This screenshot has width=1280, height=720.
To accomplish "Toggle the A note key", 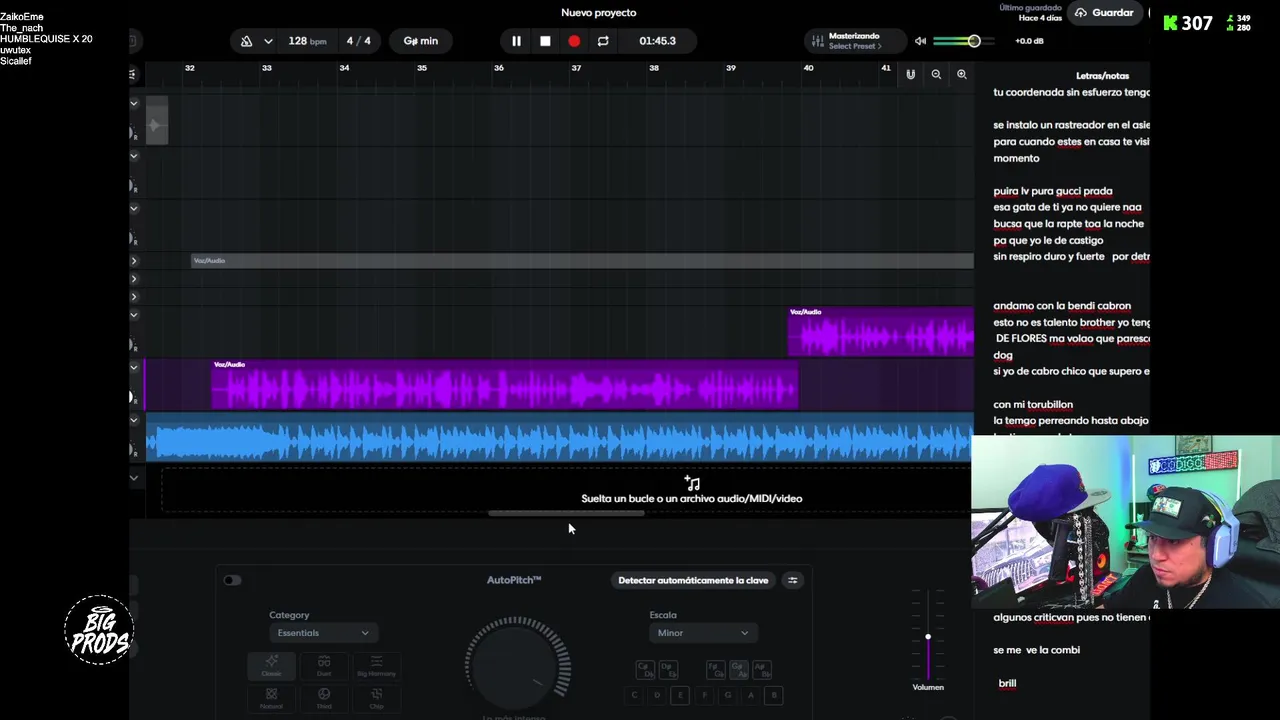I will [x=750, y=695].
